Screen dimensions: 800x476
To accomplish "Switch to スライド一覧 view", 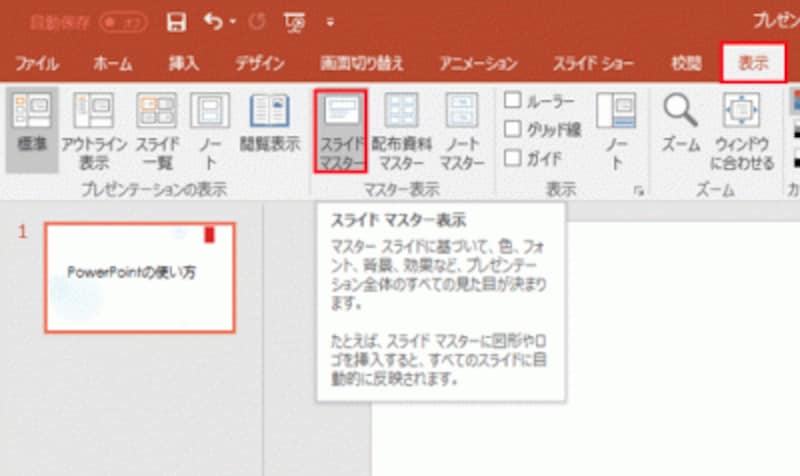I will click(x=157, y=131).
